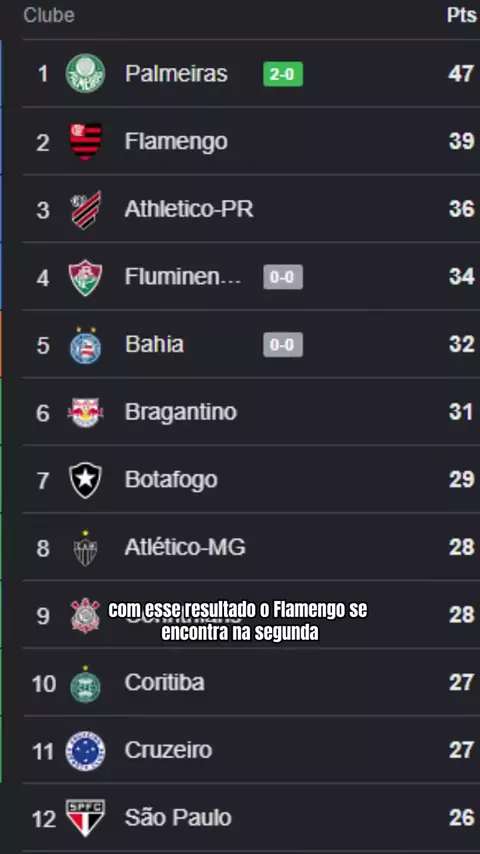Open the Fluminense 0-0 score badge

tap(283, 277)
